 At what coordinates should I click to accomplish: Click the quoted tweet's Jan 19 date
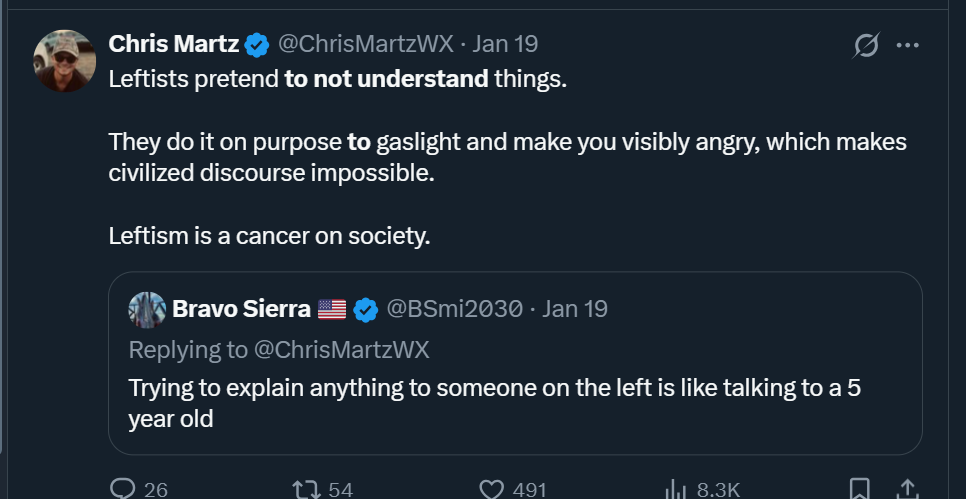coord(574,309)
